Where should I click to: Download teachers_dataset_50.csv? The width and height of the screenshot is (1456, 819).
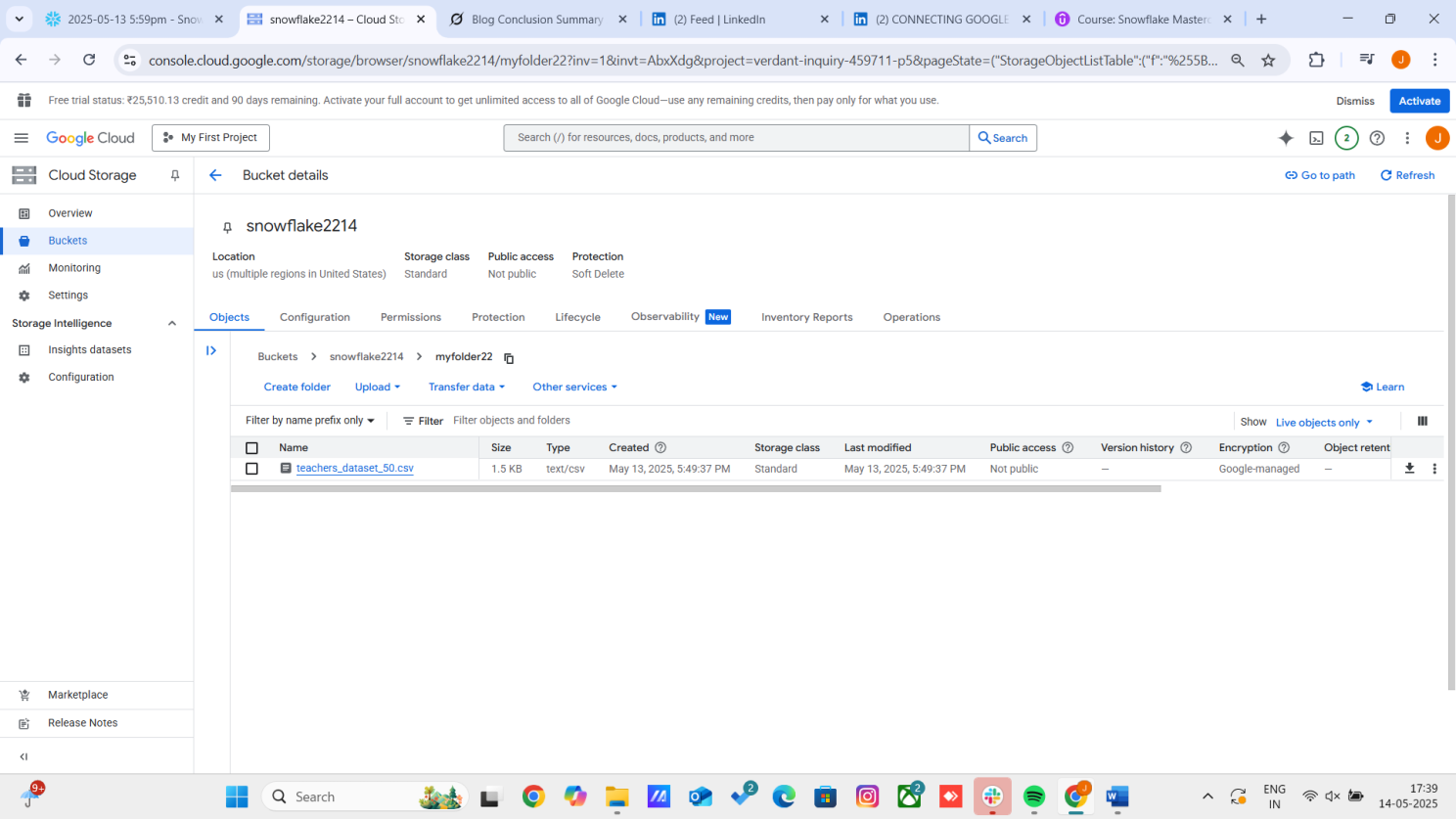[x=1409, y=469]
